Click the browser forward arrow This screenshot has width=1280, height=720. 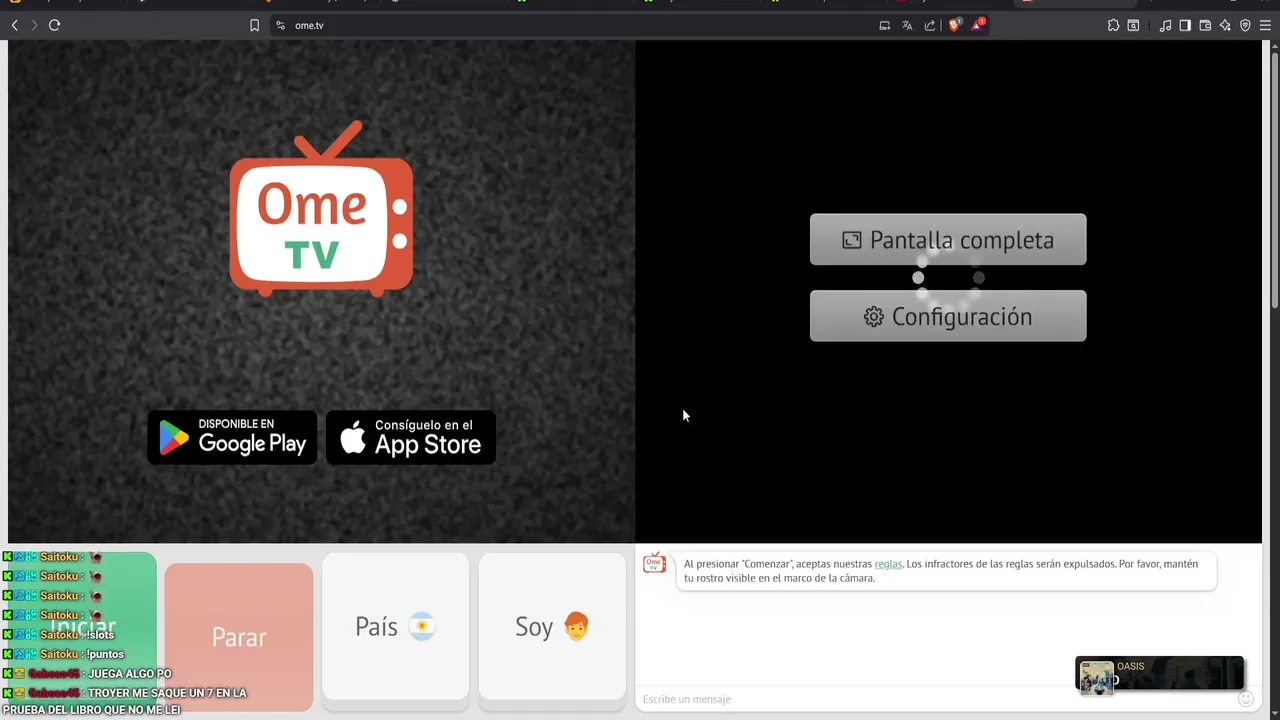(34, 25)
